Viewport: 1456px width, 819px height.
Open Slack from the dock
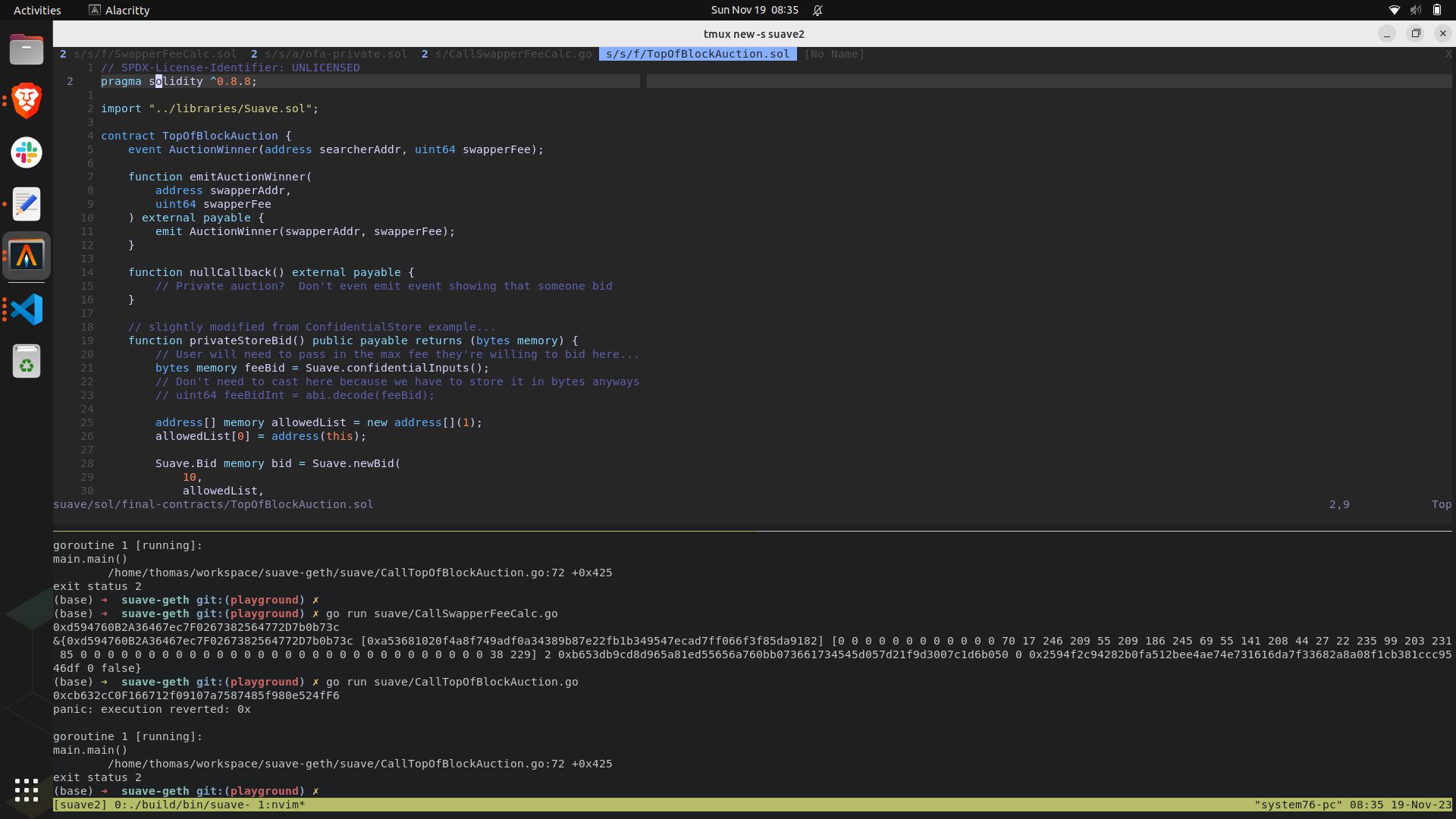27,152
